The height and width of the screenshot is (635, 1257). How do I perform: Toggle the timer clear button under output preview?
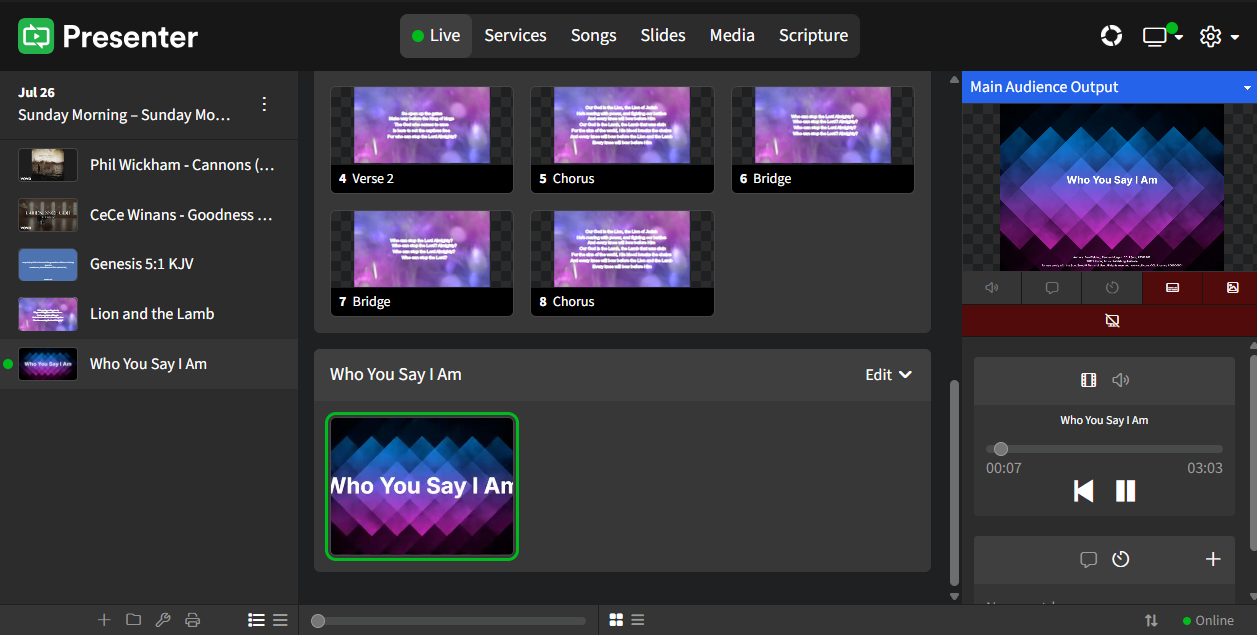tap(1112, 288)
